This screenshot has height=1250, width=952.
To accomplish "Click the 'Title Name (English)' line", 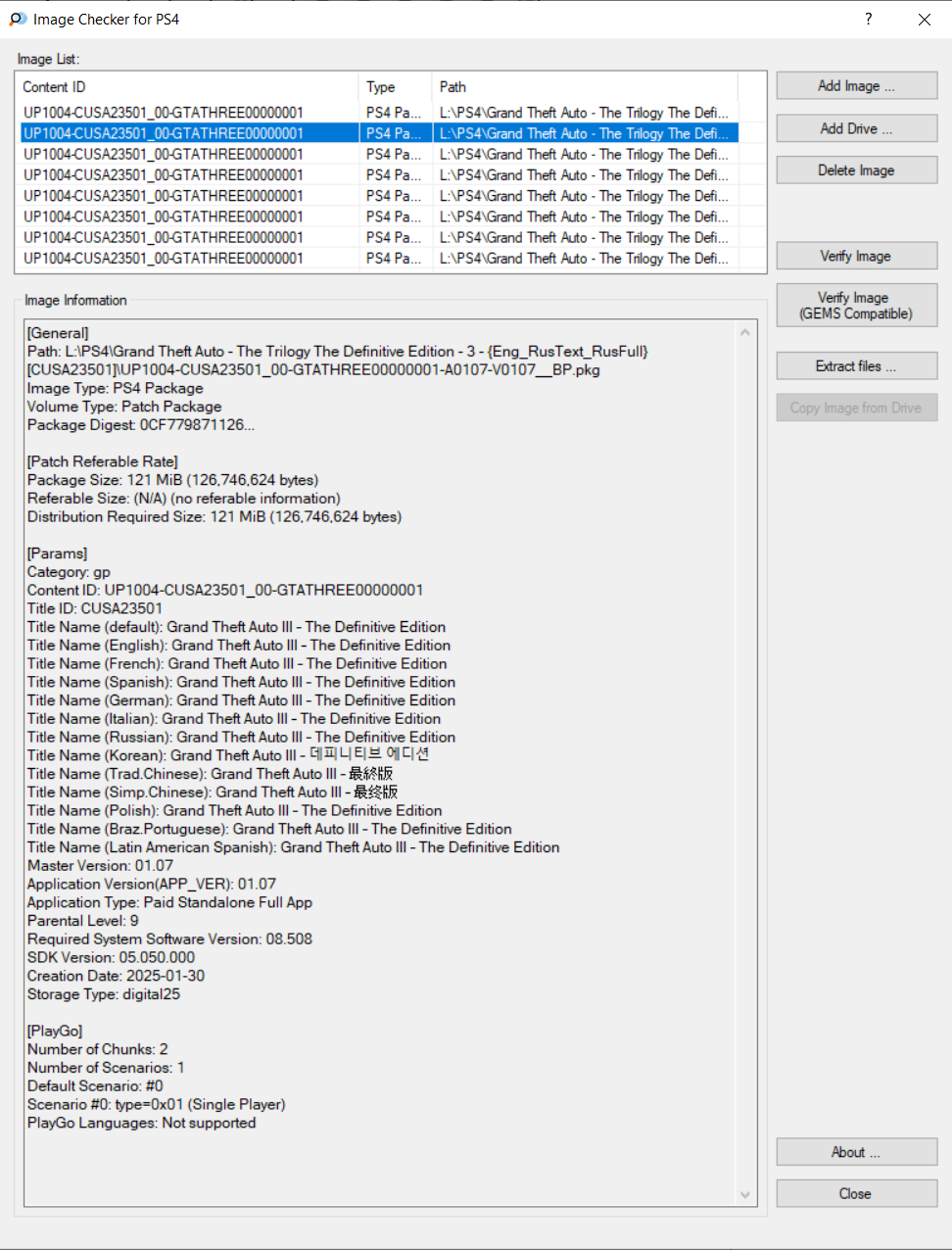I will pyautogui.click(x=239, y=646).
